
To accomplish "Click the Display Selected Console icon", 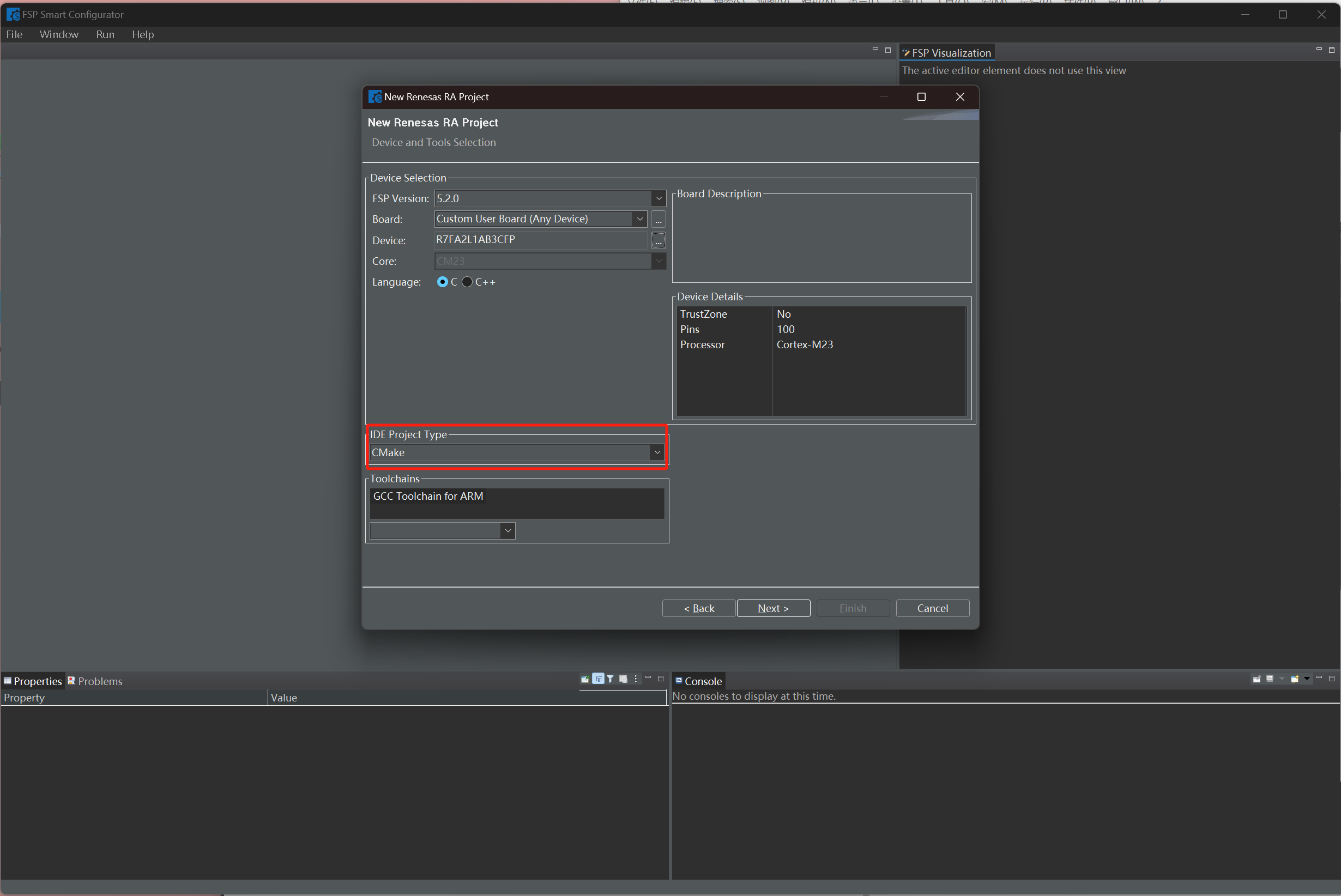I will (1270, 679).
